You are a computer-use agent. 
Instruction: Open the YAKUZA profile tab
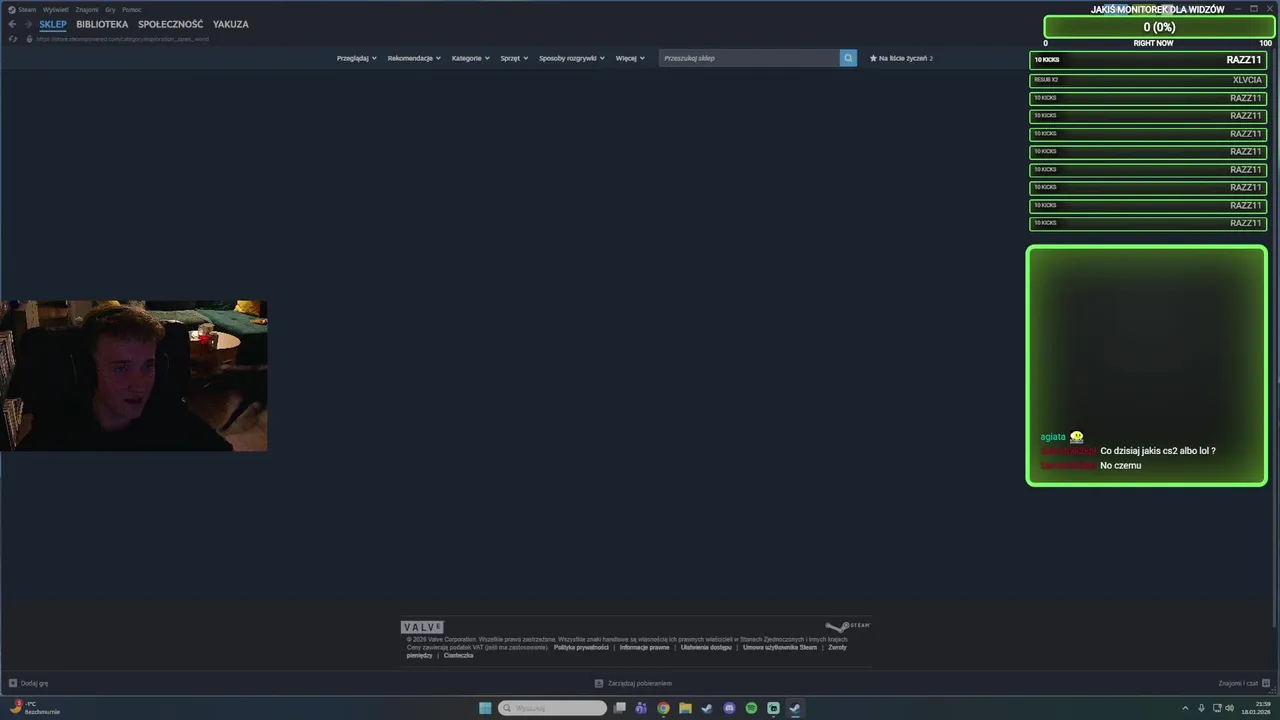tap(231, 24)
